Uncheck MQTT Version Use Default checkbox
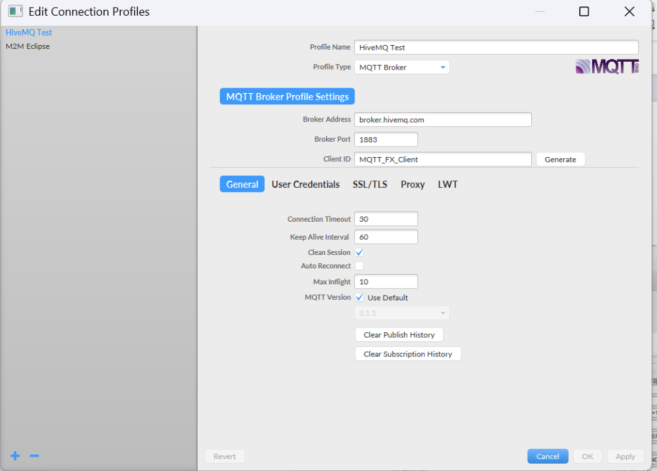The width and height of the screenshot is (657, 471). pyautogui.click(x=359, y=298)
